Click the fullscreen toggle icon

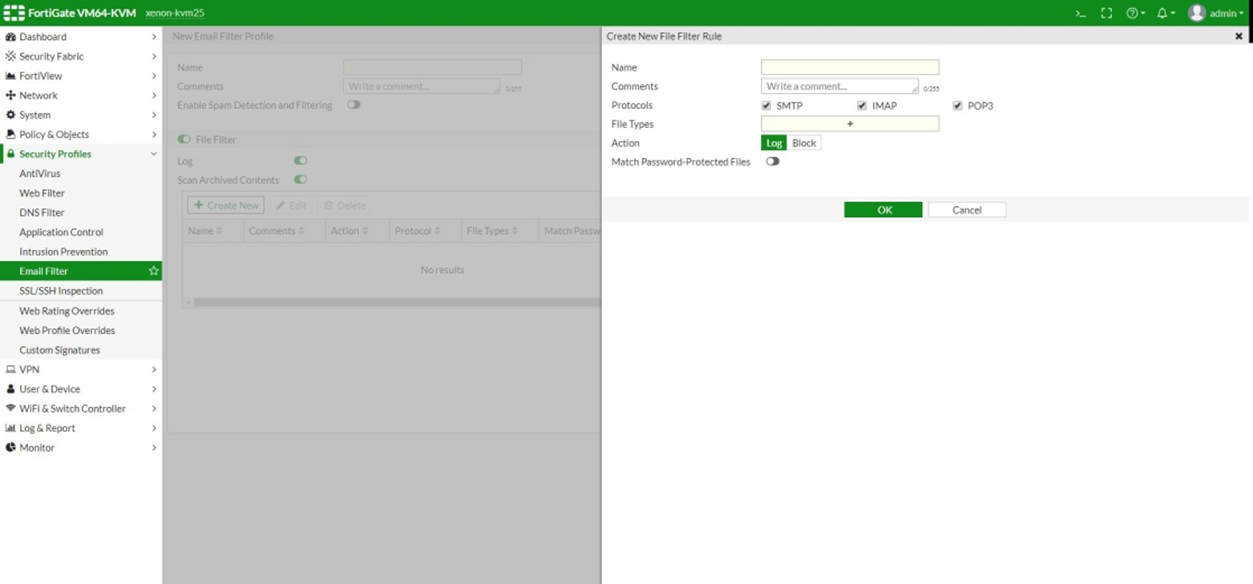[1106, 13]
